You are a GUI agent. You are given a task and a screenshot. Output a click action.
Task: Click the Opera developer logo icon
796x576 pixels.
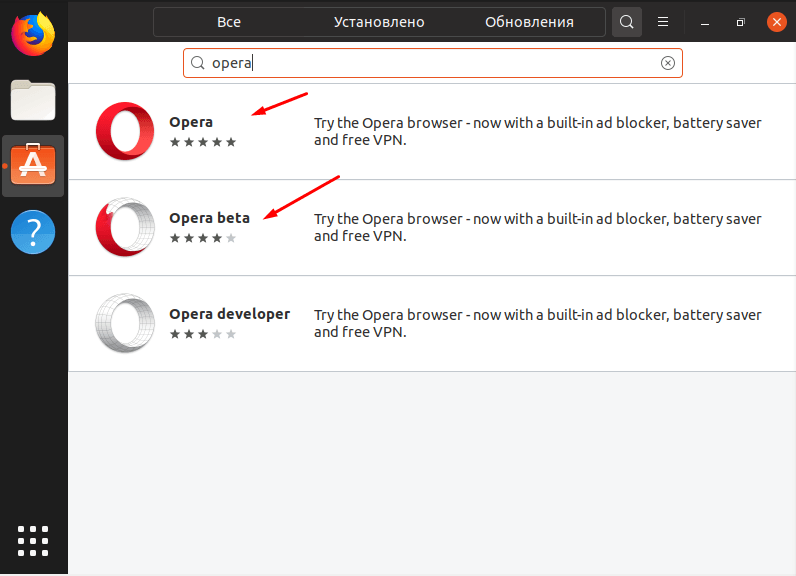[x=125, y=323]
